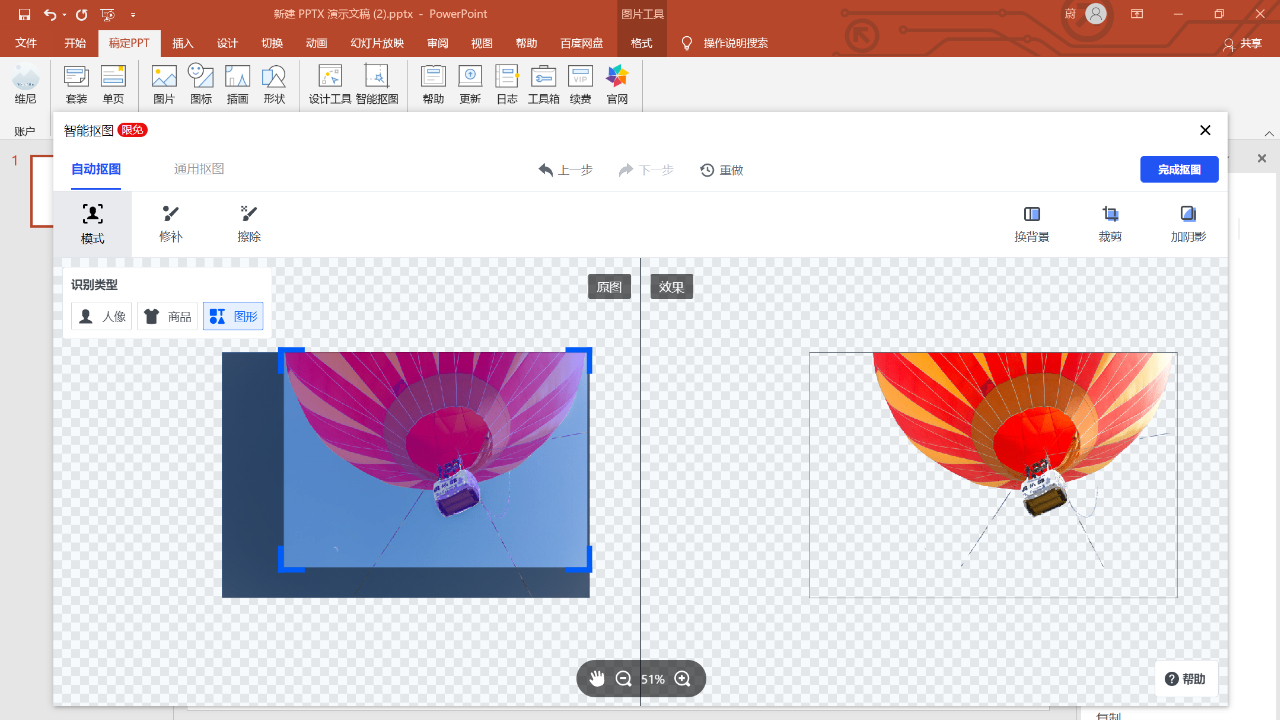Open the 模式 (mode) tool
1280x720 pixels.
click(x=92, y=222)
